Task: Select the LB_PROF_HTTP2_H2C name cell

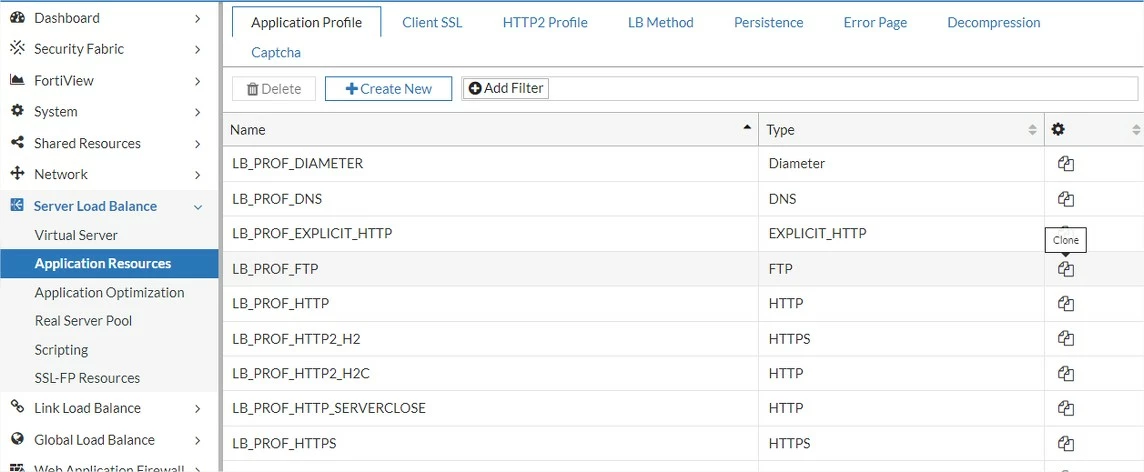Action: [x=490, y=374]
